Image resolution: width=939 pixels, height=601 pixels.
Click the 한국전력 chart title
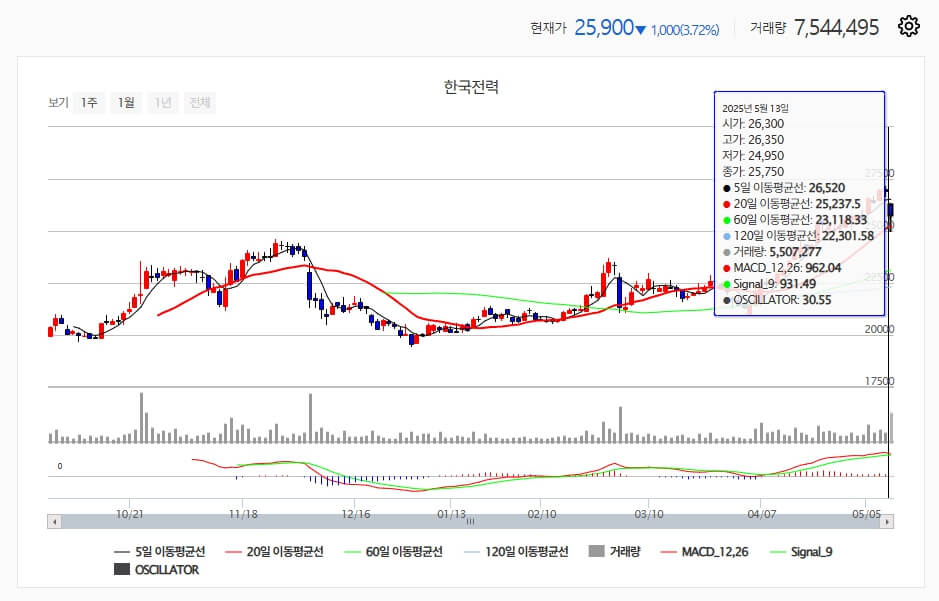click(x=471, y=87)
